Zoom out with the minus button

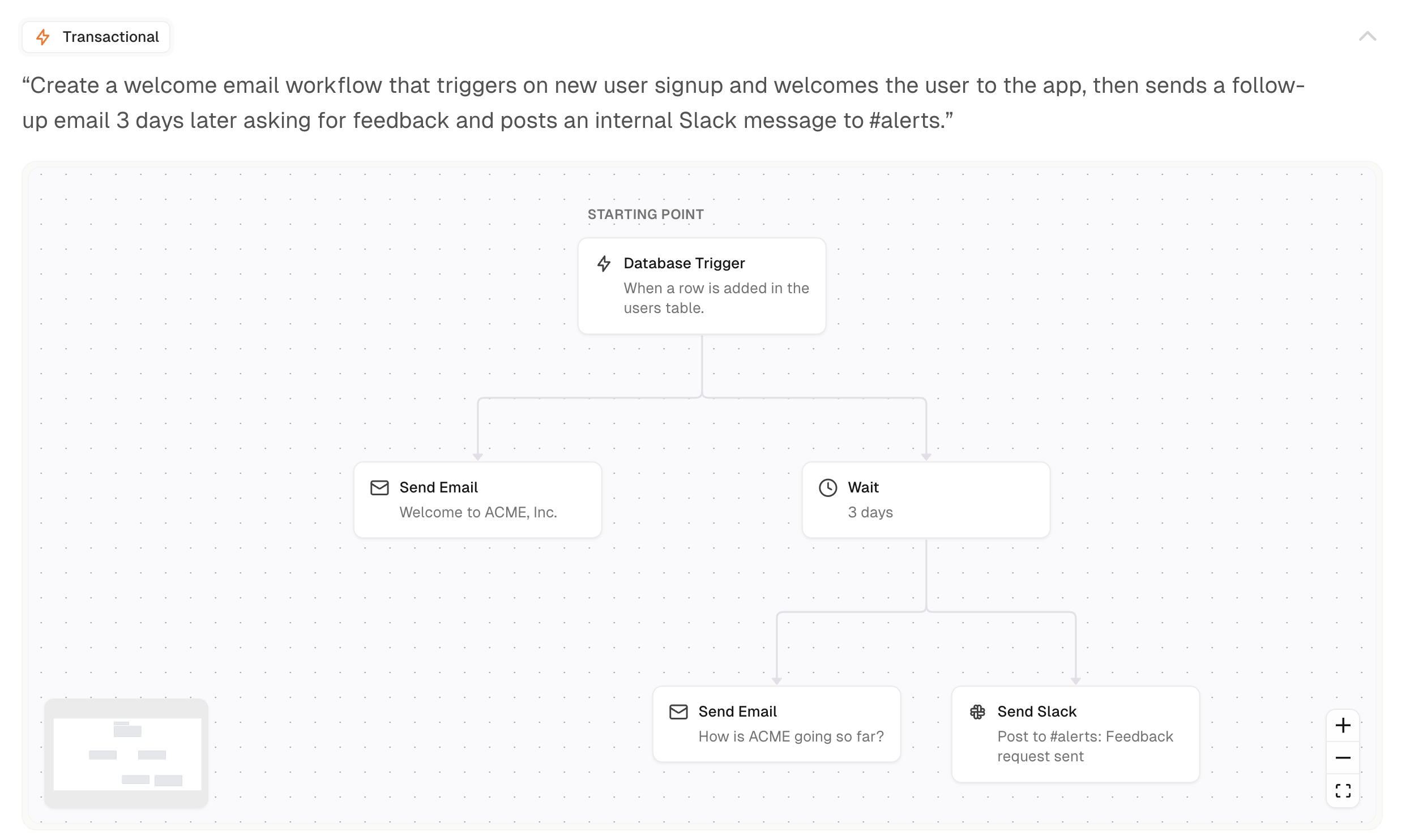pos(1343,757)
